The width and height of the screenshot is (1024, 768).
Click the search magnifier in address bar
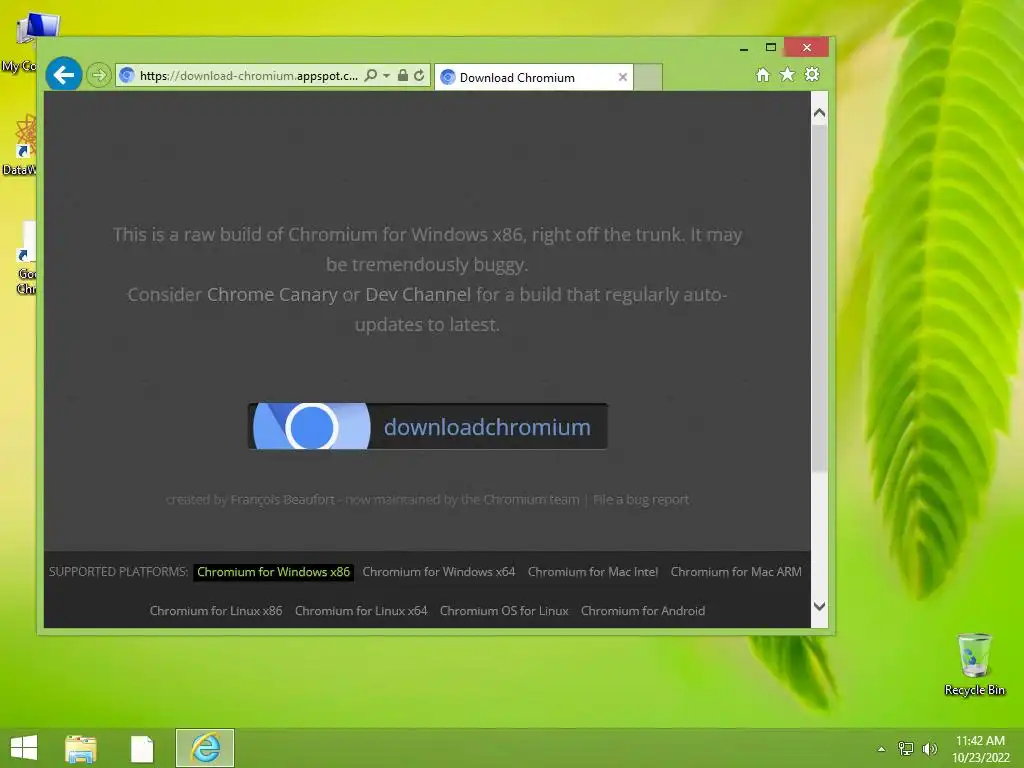[370, 76]
